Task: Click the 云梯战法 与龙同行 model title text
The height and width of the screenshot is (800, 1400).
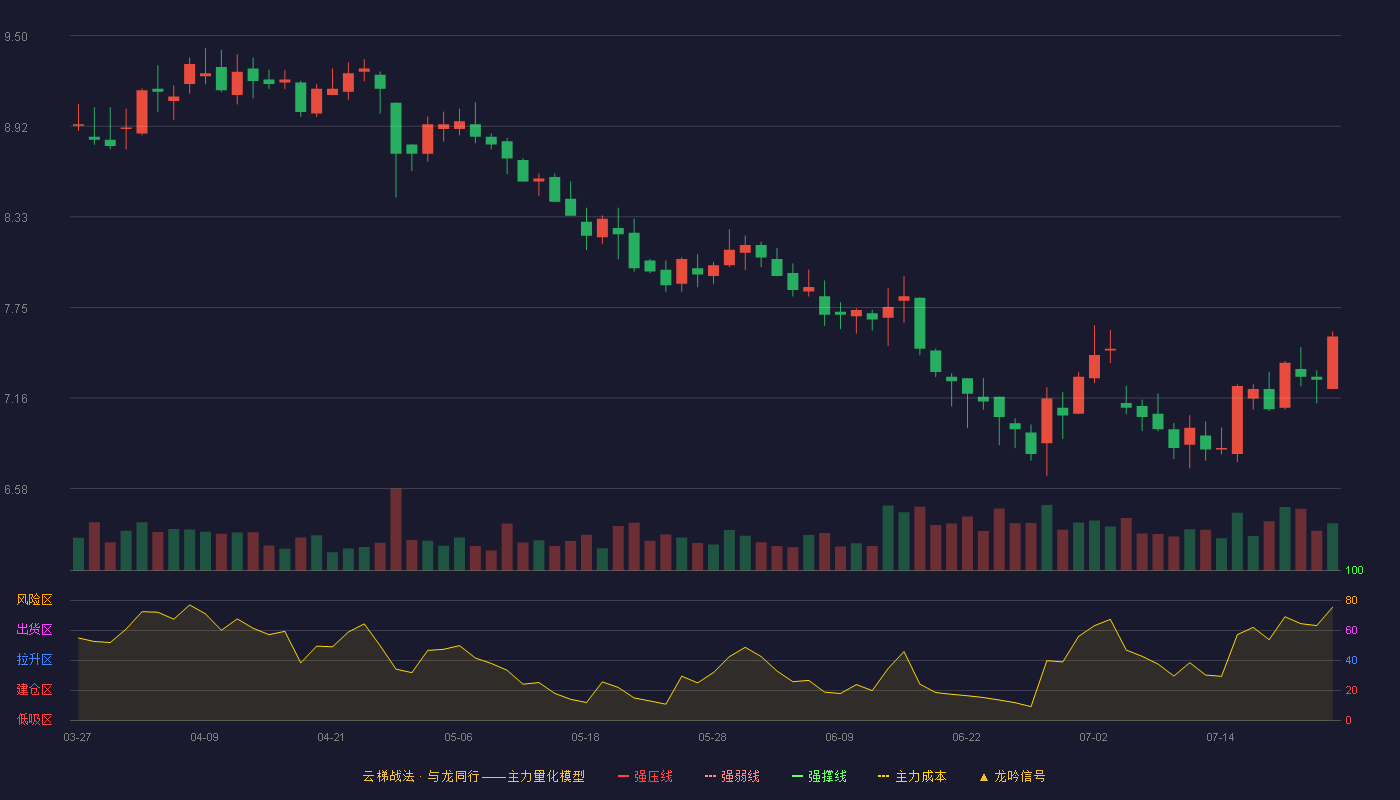Action: (x=474, y=776)
